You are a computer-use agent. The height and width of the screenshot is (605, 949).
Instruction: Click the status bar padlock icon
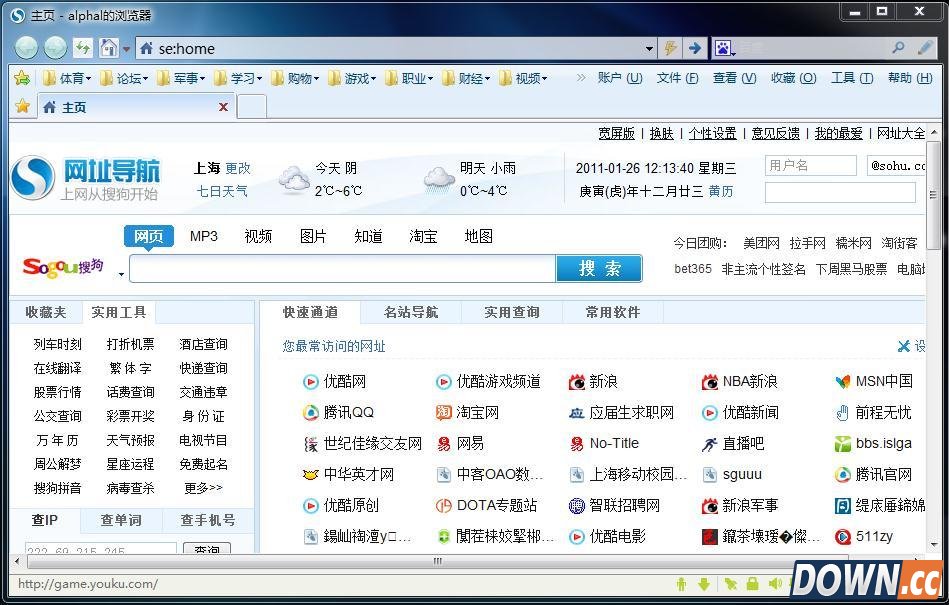(752, 584)
